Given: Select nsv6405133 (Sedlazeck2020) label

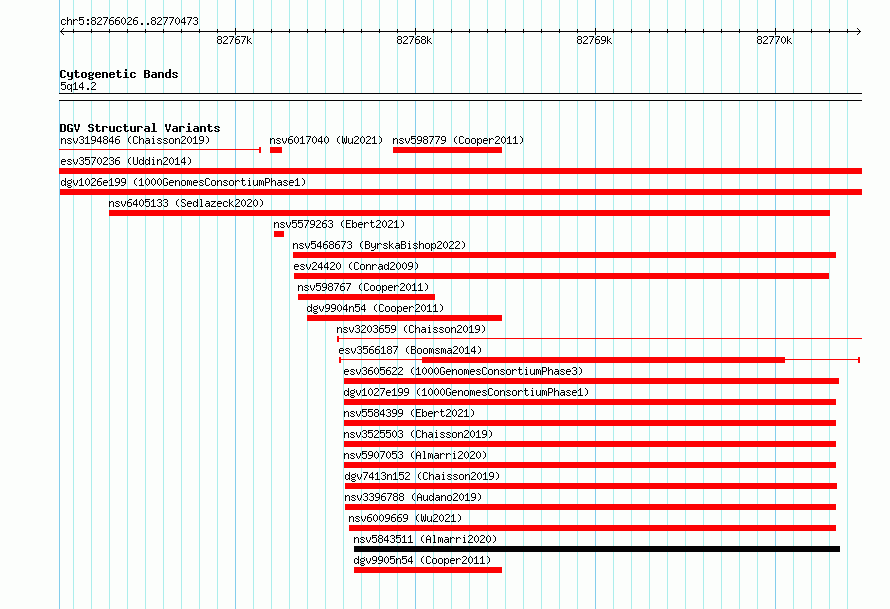Looking at the screenshot, I should coord(186,203).
